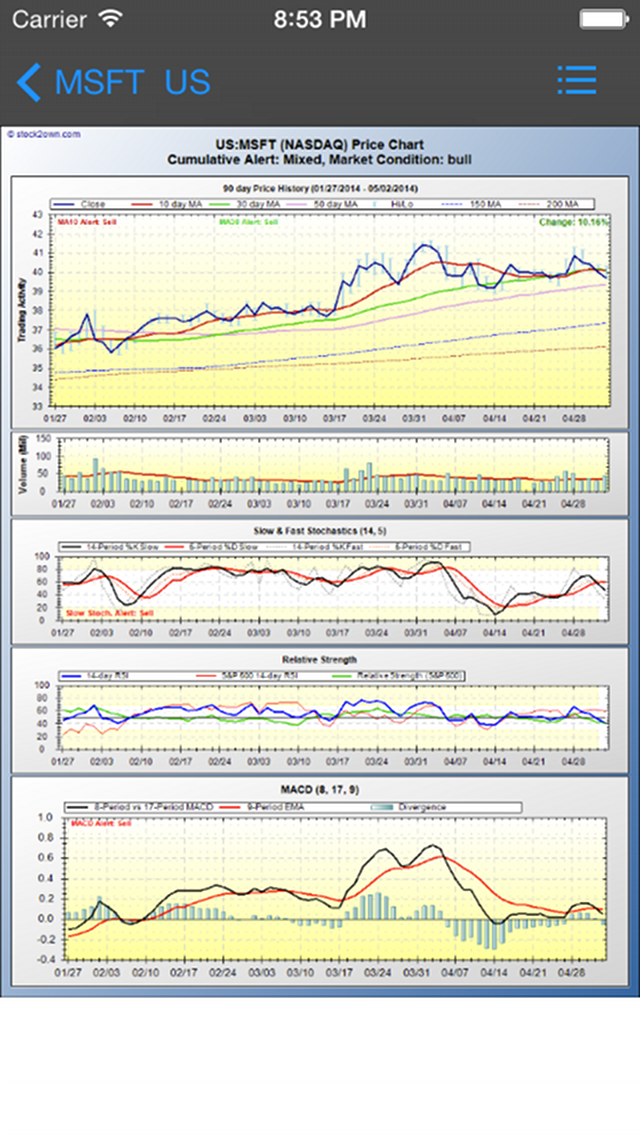Tap the MSFT US header title
Image resolution: width=640 pixels, height=1136 pixels.
pyautogui.click(x=133, y=82)
